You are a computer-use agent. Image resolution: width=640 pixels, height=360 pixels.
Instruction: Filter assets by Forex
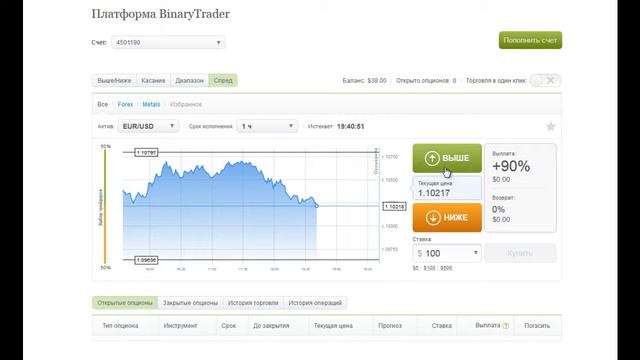(x=125, y=104)
